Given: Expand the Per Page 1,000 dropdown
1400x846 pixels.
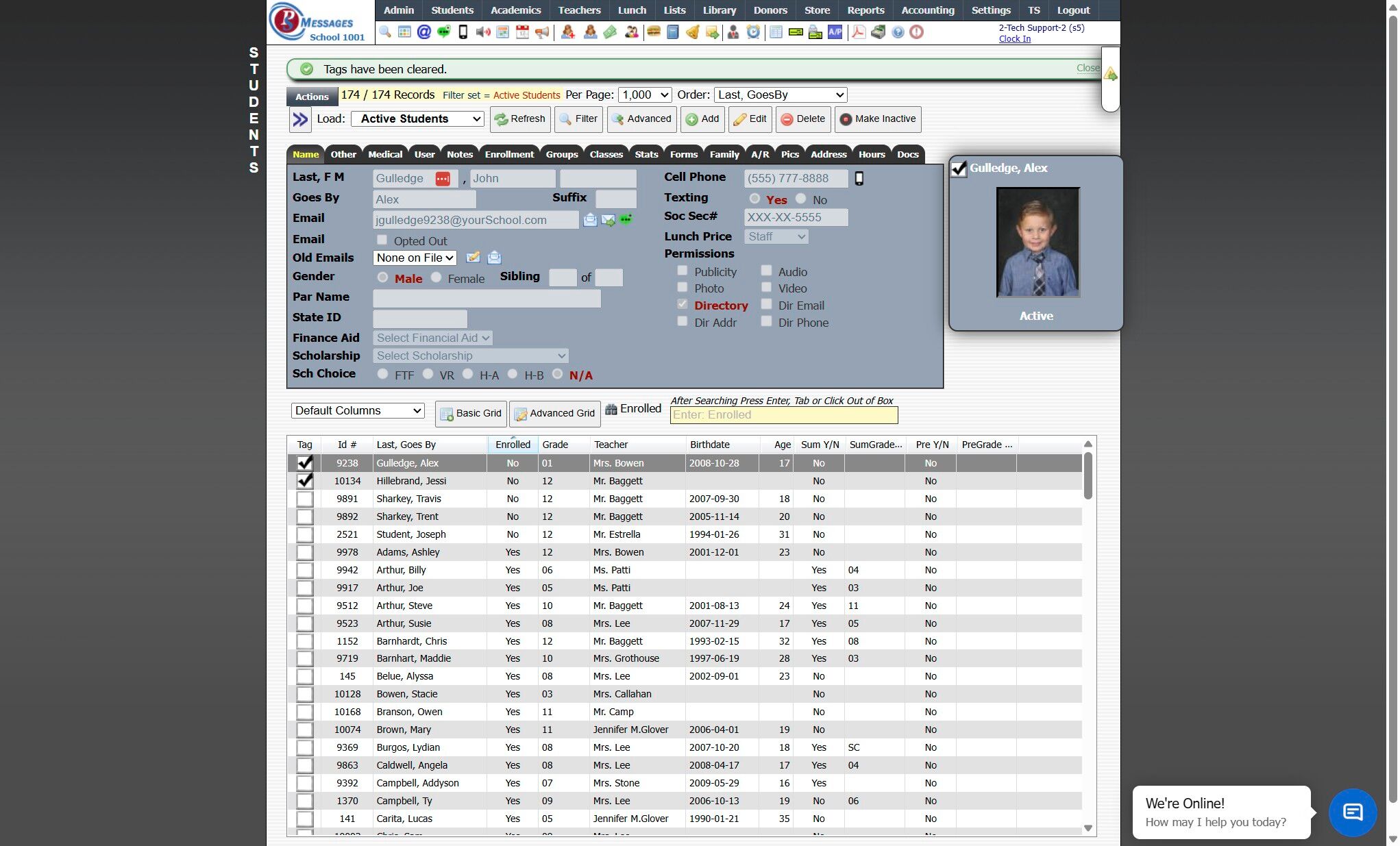Looking at the screenshot, I should pos(645,95).
